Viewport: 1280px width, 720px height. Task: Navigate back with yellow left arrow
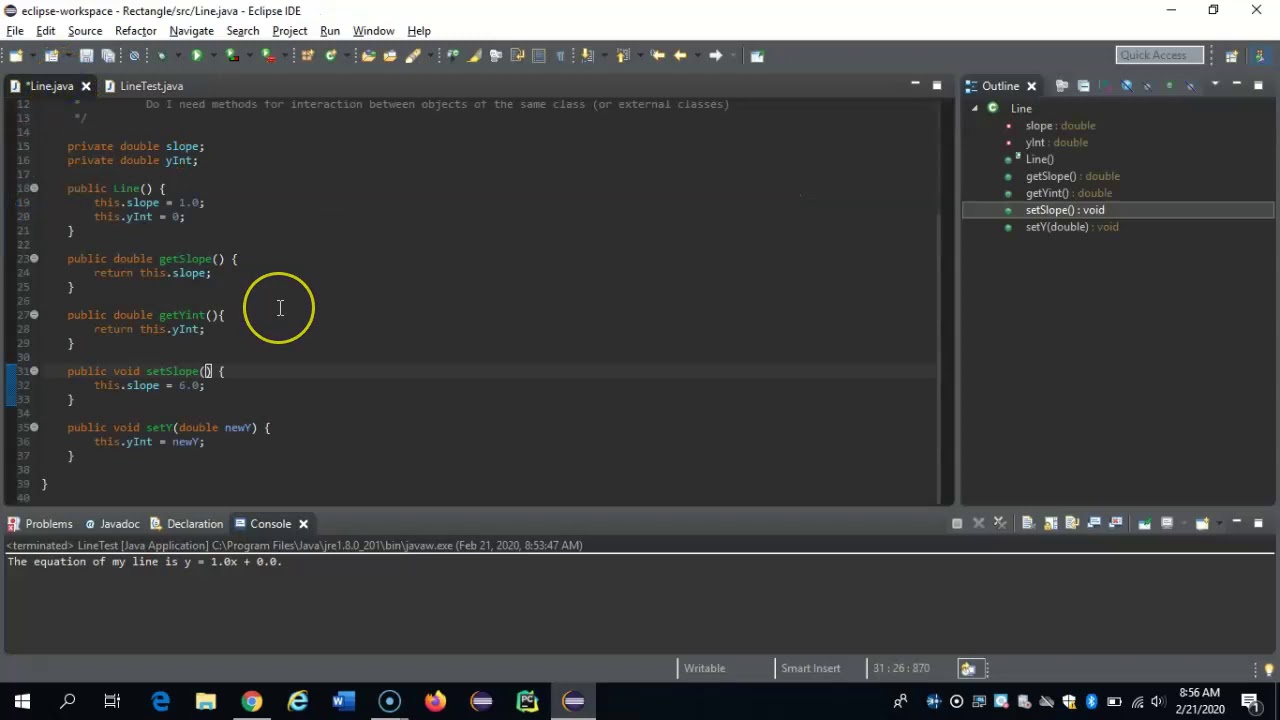click(x=680, y=55)
